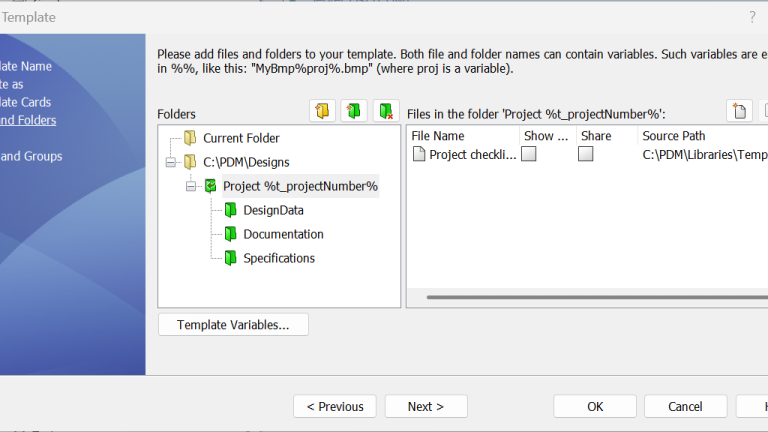Click the green add new folder icon
Image resolution: width=768 pixels, height=432 pixels.
(x=354, y=111)
